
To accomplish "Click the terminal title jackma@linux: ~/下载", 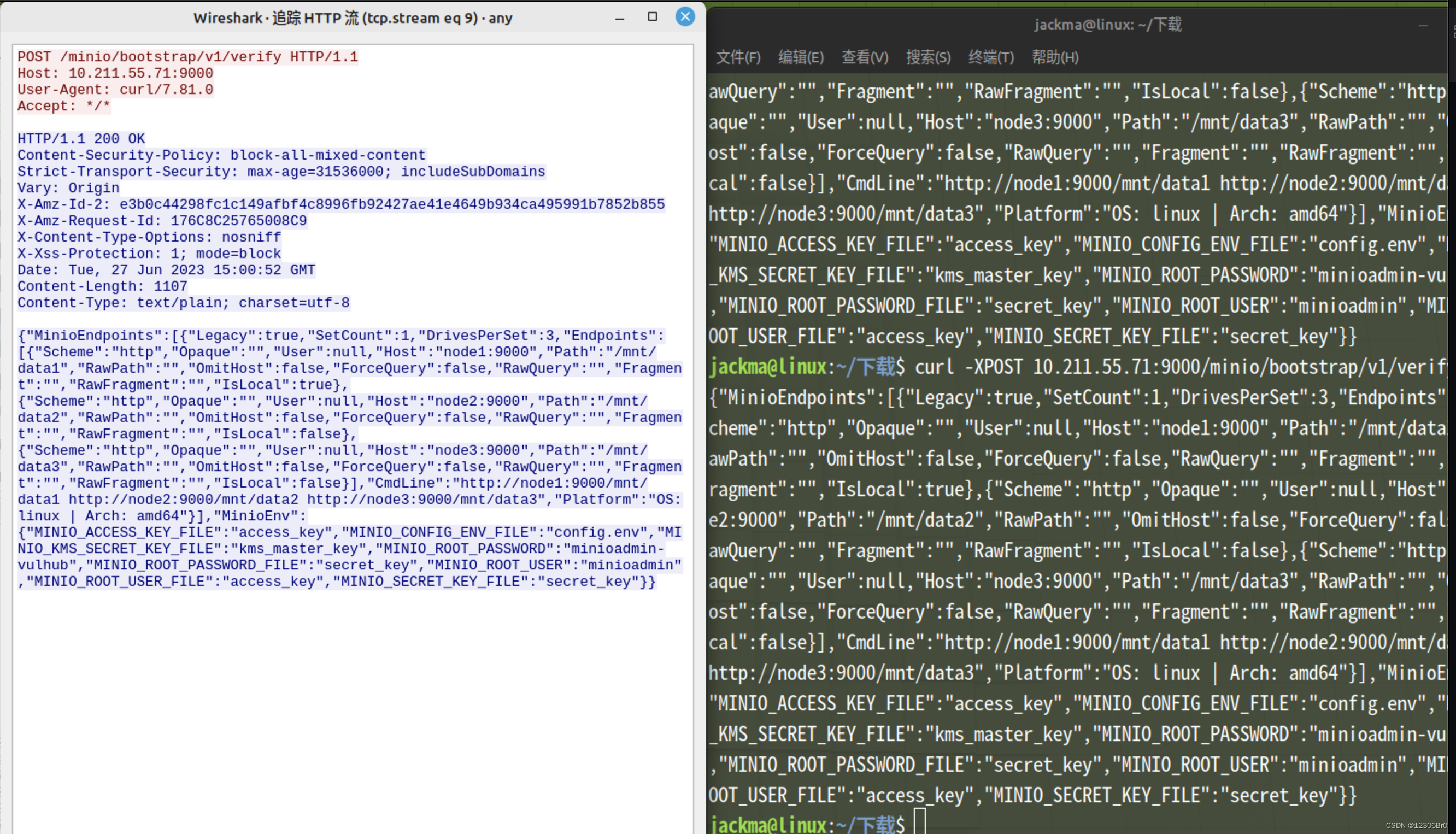I will (1108, 25).
